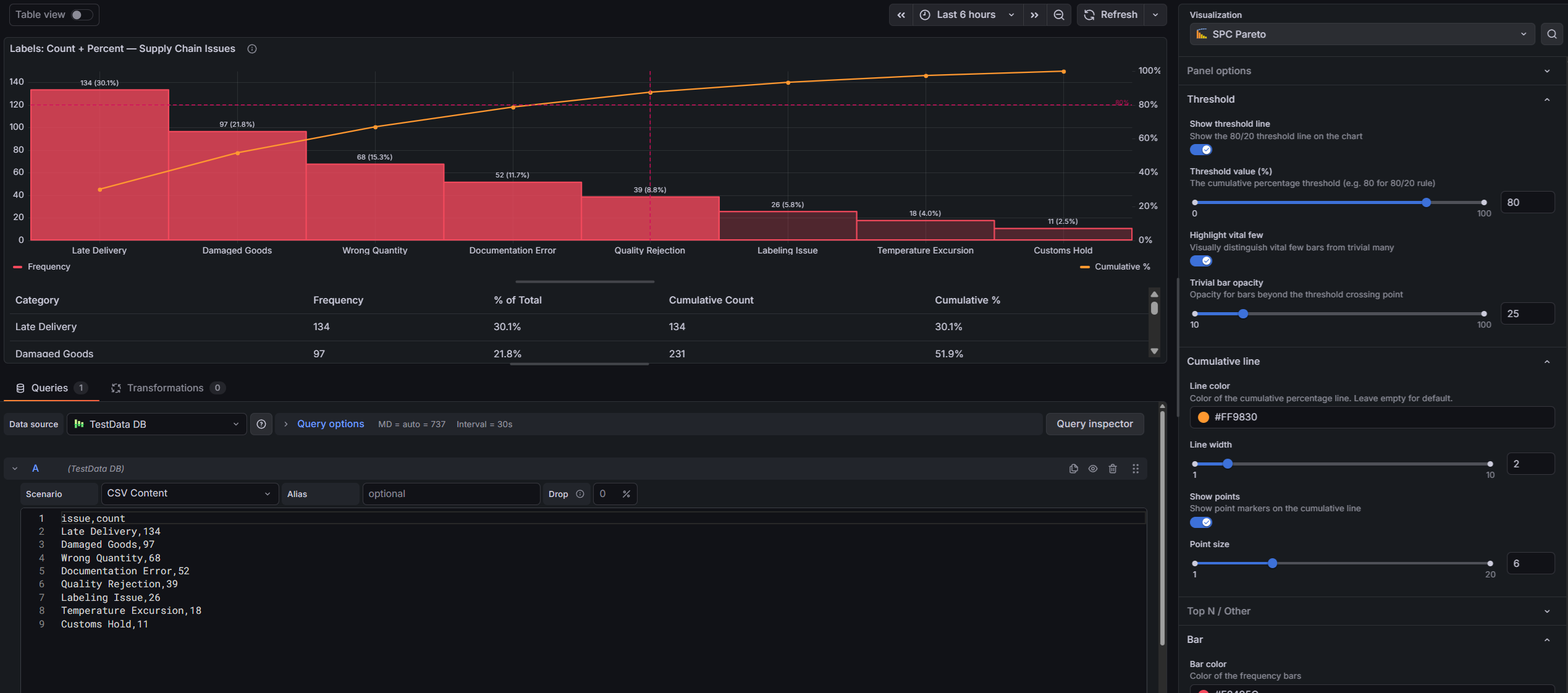Duplicate query A with copy icon
The image size is (1568, 693).
coord(1073,469)
